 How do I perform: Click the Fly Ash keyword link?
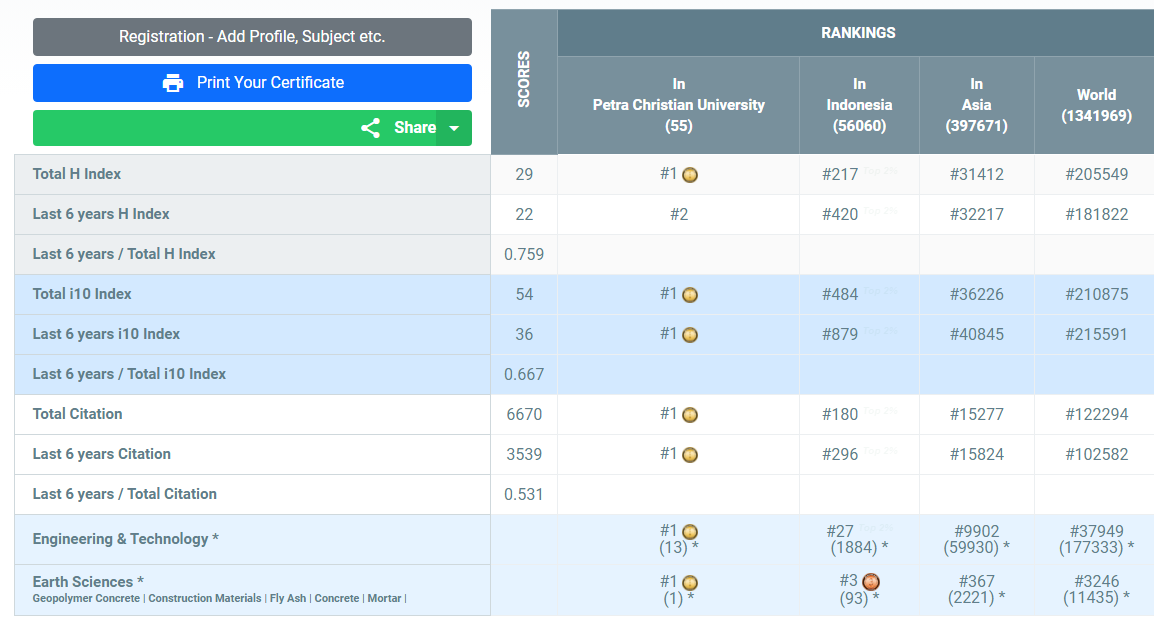288,598
